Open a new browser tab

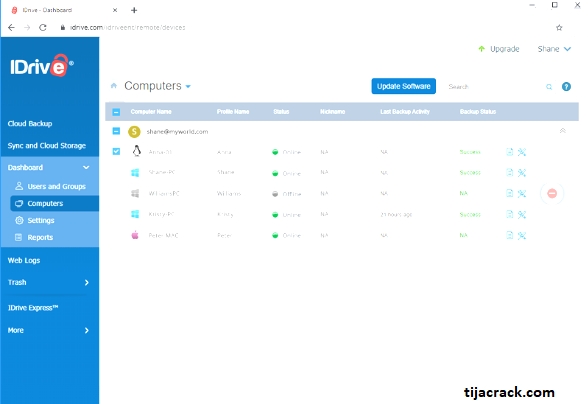134,10
